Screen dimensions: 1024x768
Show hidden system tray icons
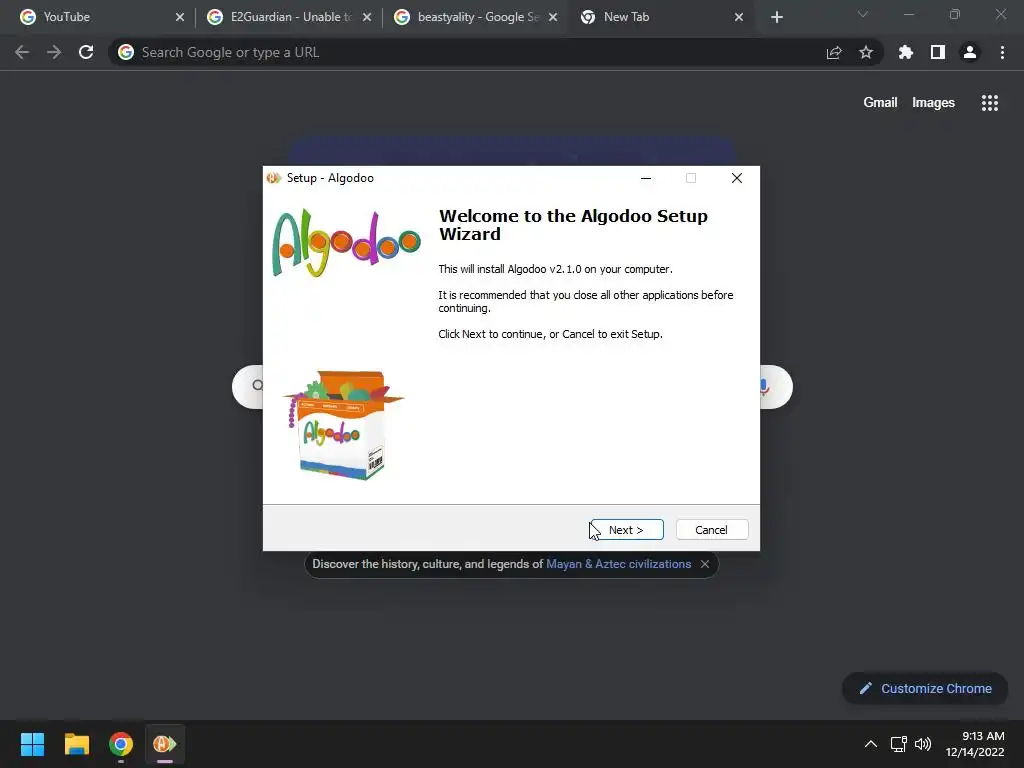pos(871,744)
